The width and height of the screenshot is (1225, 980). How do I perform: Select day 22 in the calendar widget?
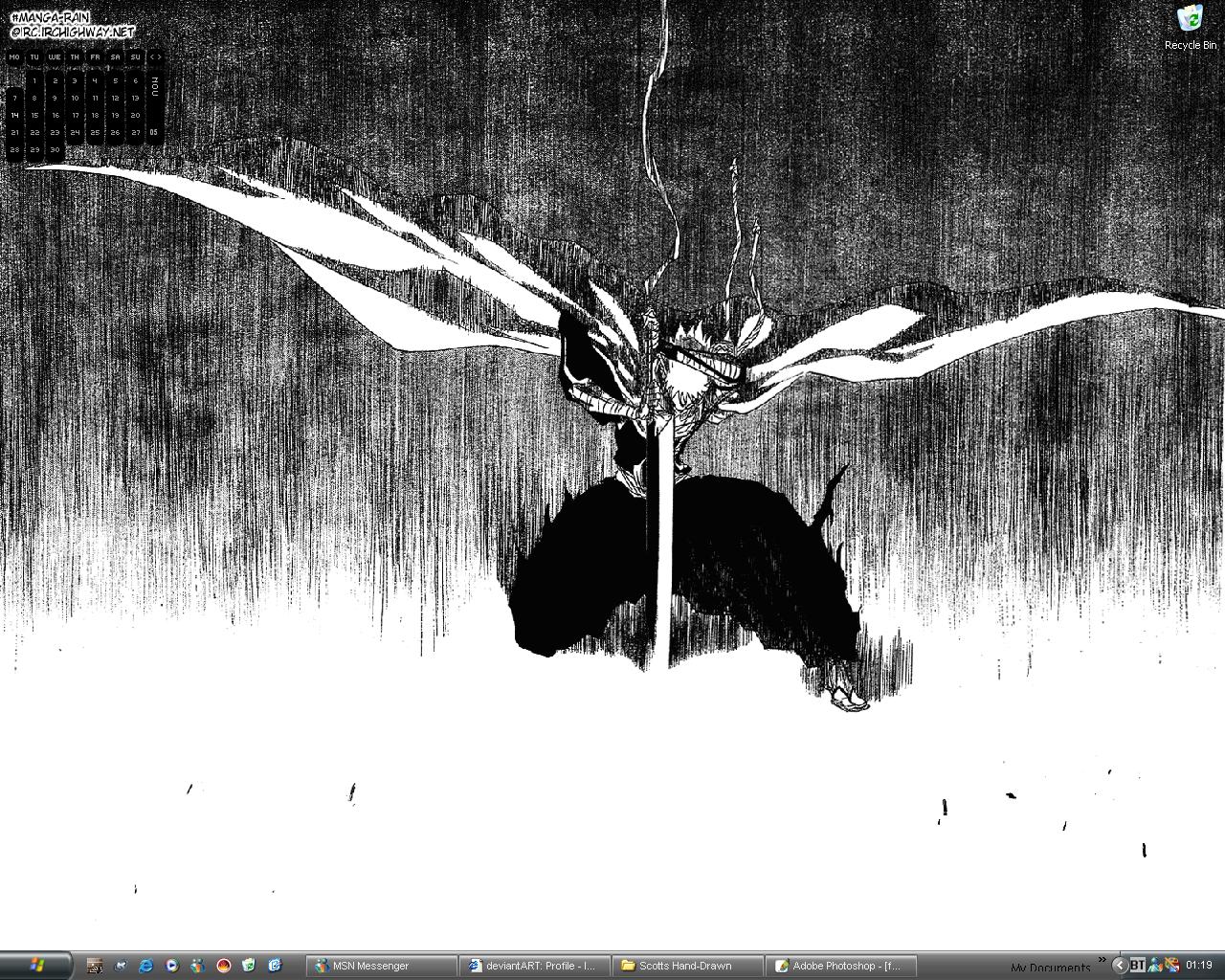point(34,132)
